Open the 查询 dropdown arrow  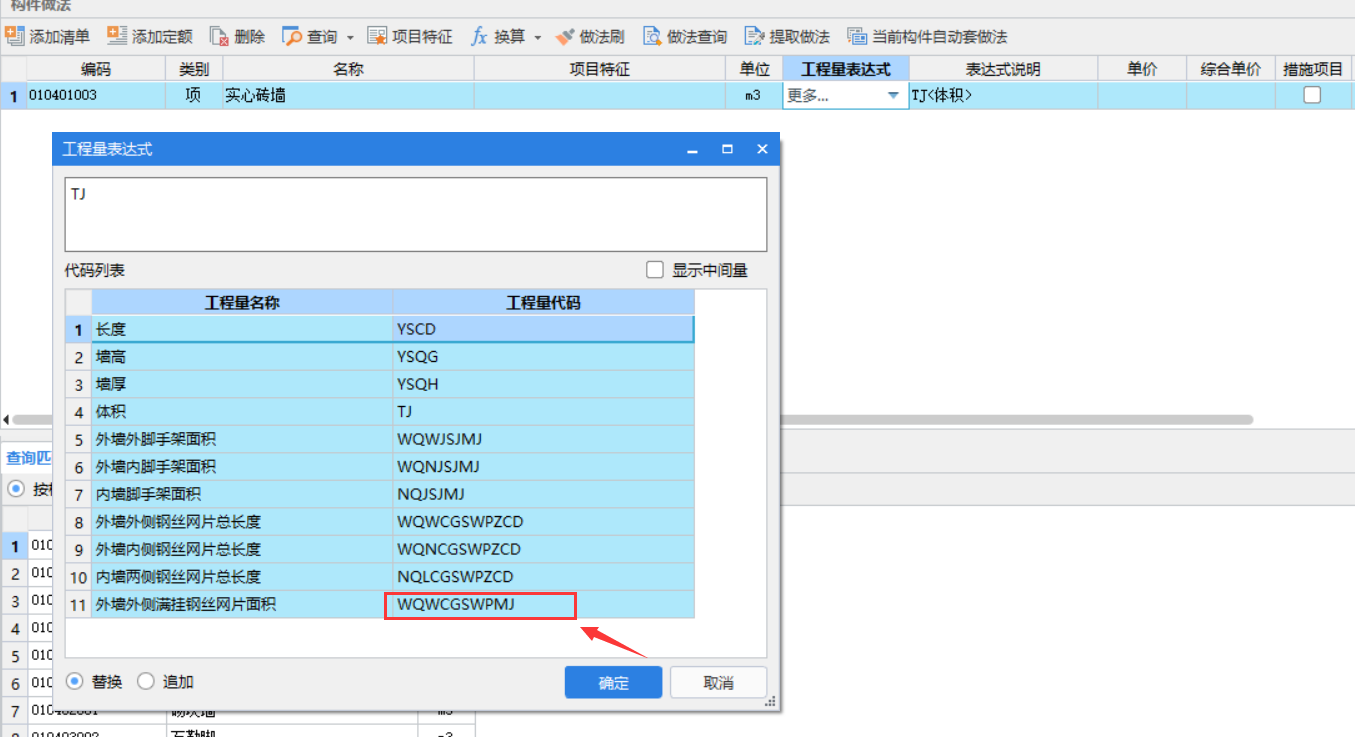tap(350, 38)
